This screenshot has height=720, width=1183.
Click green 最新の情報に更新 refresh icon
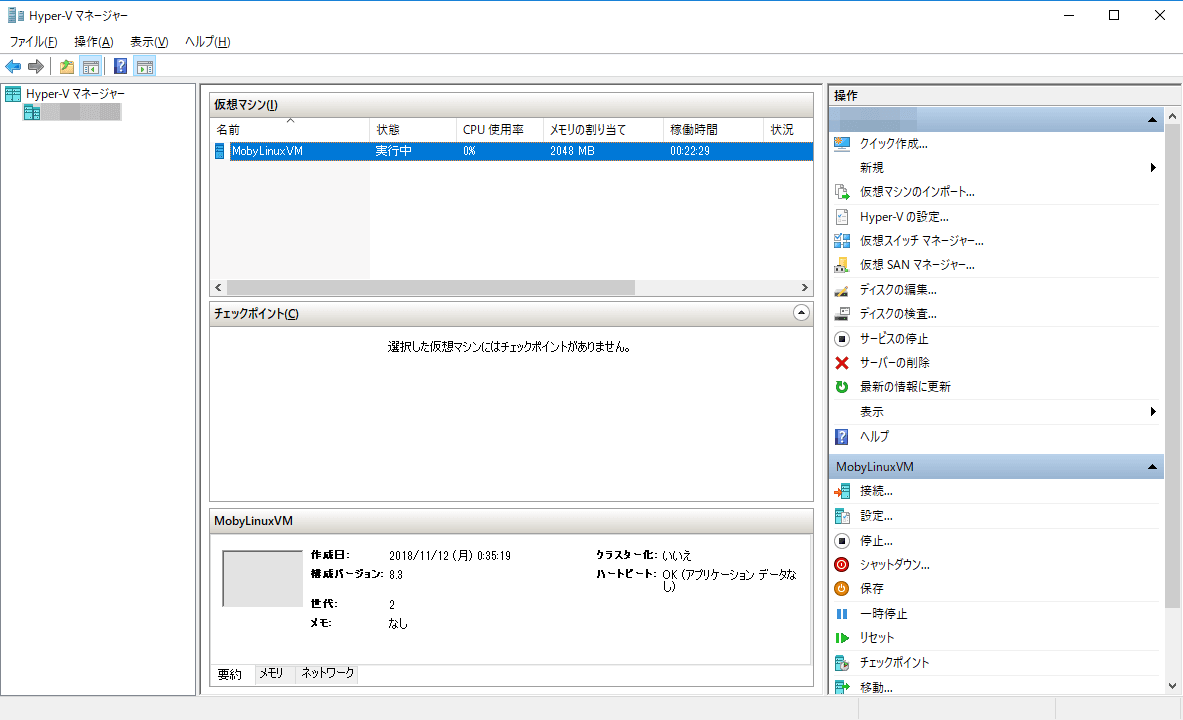[x=842, y=386]
